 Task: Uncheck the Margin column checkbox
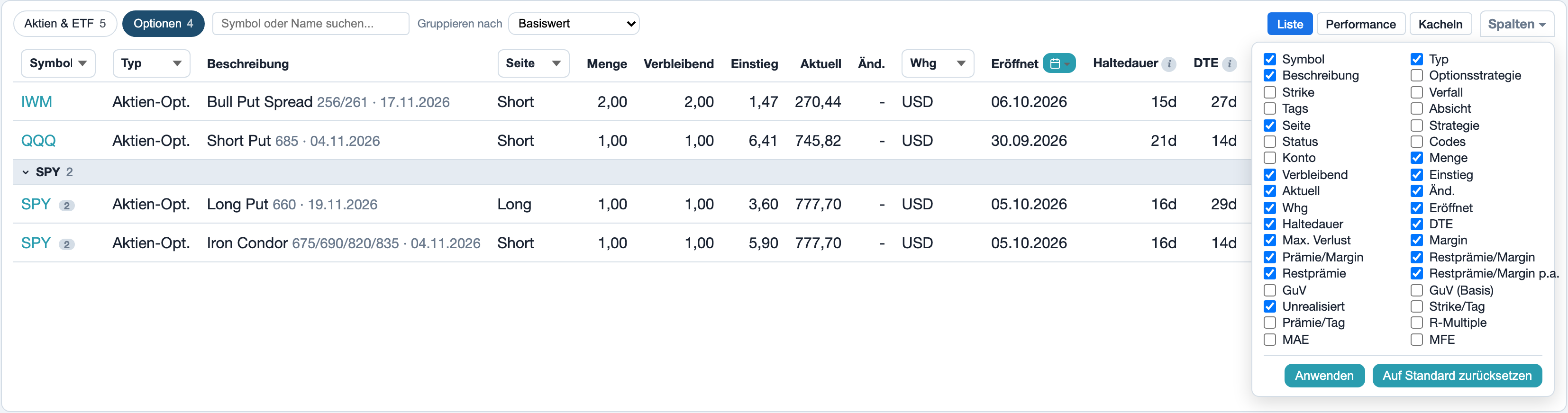pos(1416,240)
